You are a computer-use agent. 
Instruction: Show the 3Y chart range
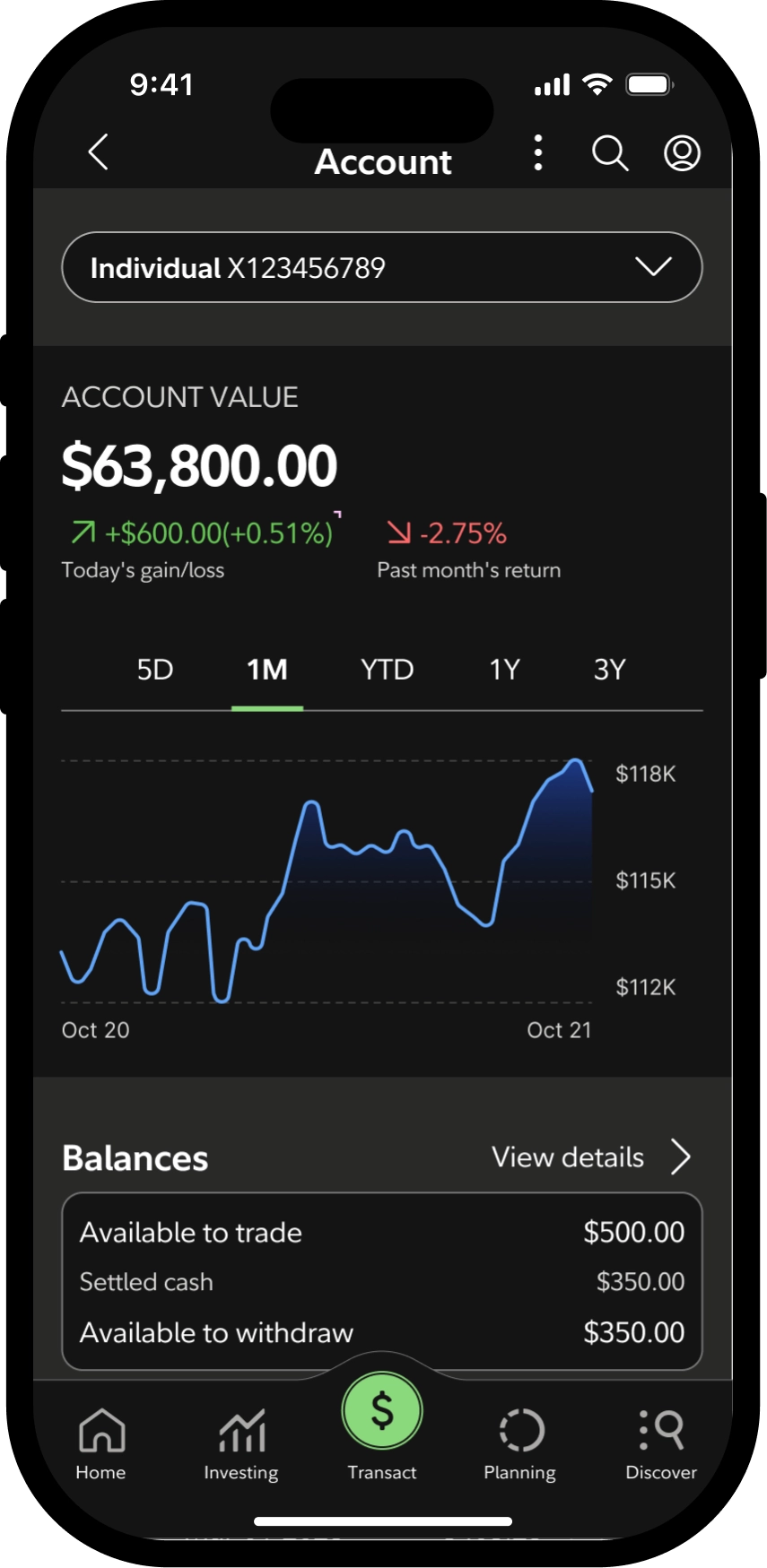coord(610,670)
